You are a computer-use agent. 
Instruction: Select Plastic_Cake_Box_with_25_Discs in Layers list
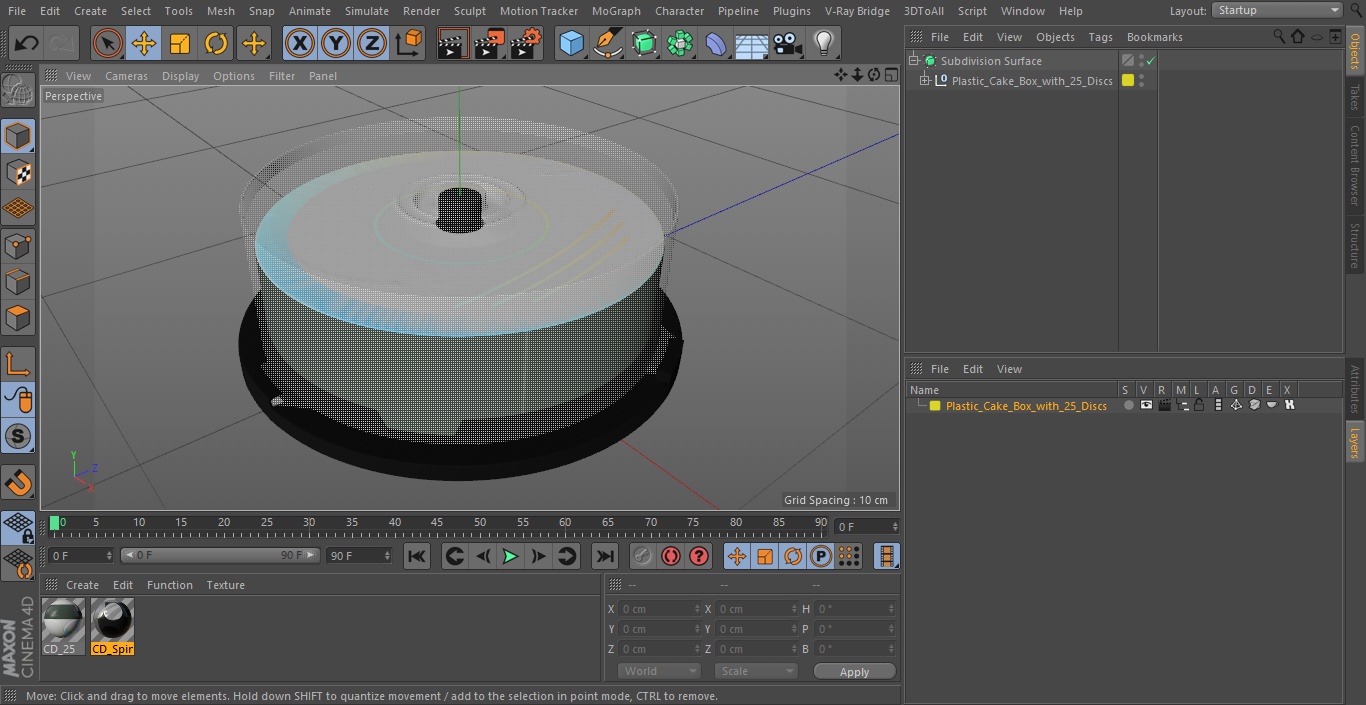1026,406
